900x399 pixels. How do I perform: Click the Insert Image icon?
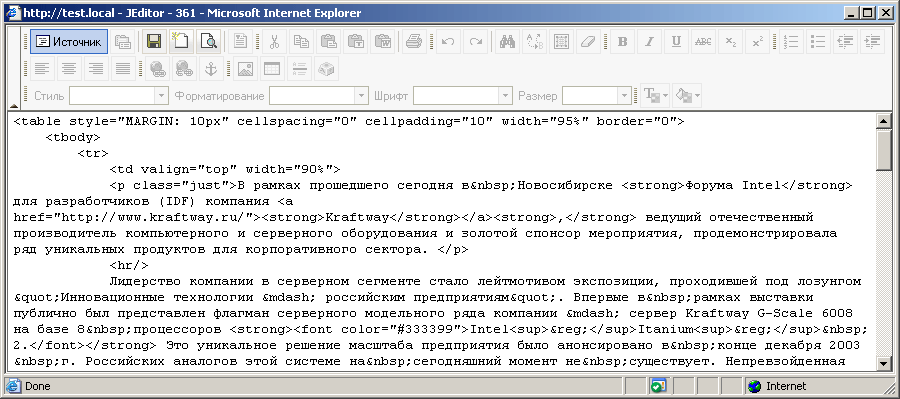click(245, 69)
